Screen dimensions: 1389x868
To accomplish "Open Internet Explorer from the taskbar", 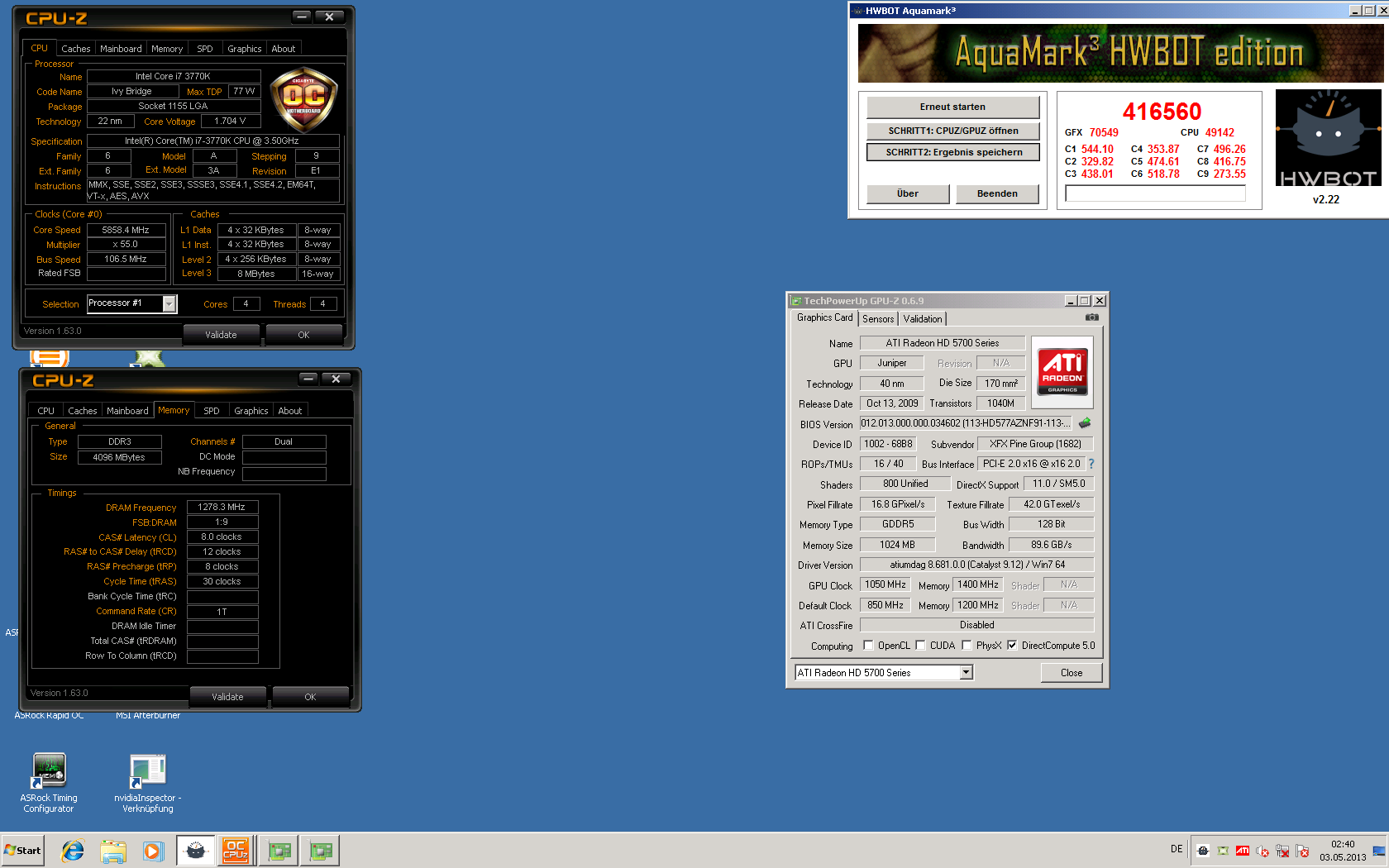I will tap(74, 850).
